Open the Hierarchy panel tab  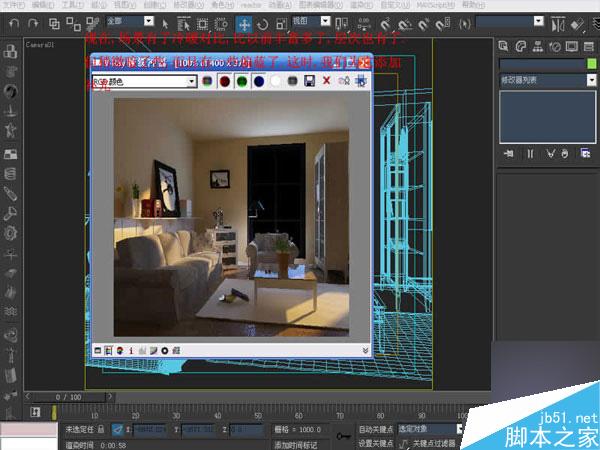coord(538,47)
